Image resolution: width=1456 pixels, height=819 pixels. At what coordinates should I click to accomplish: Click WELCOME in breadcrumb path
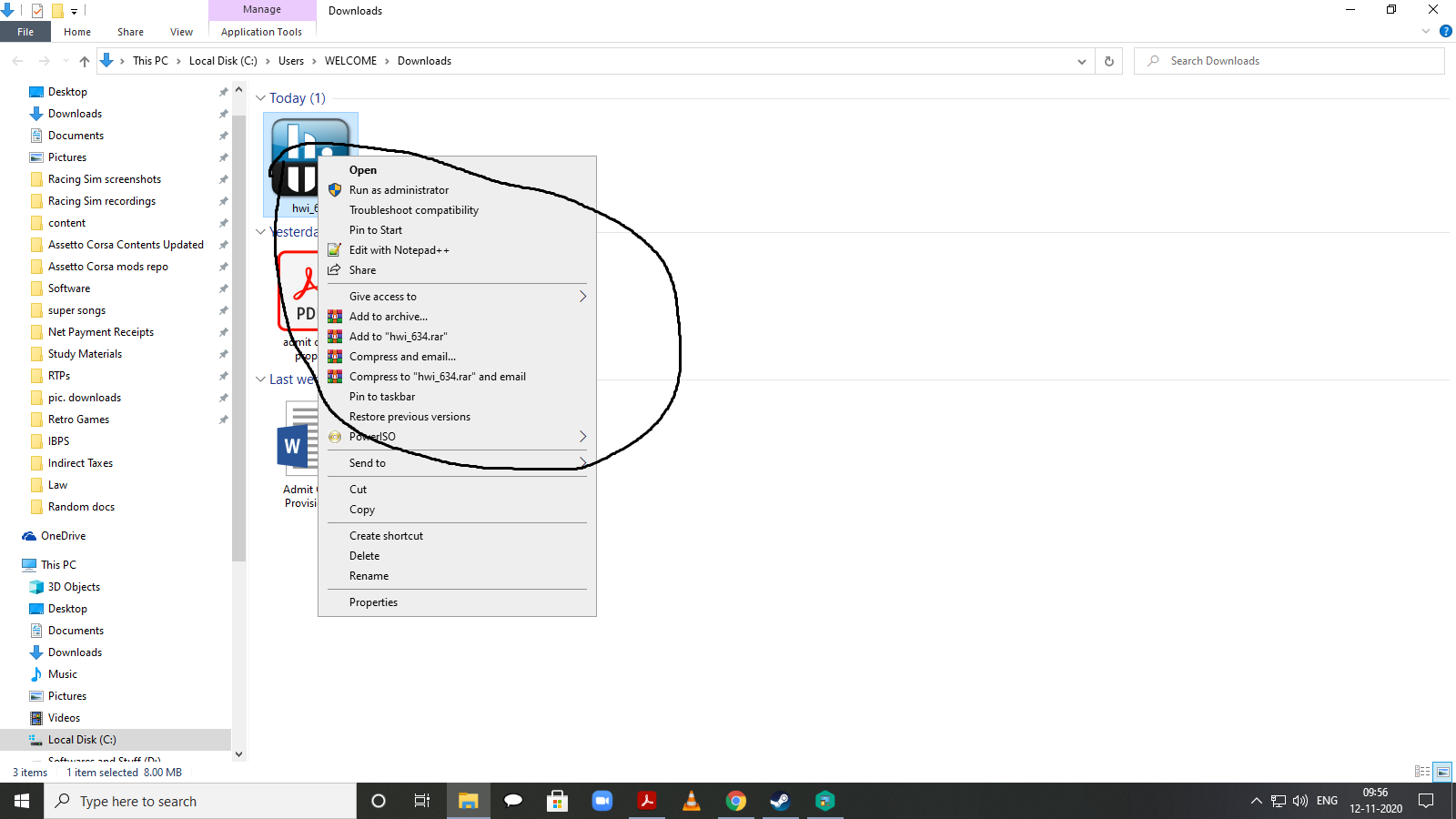pos(350,61)
